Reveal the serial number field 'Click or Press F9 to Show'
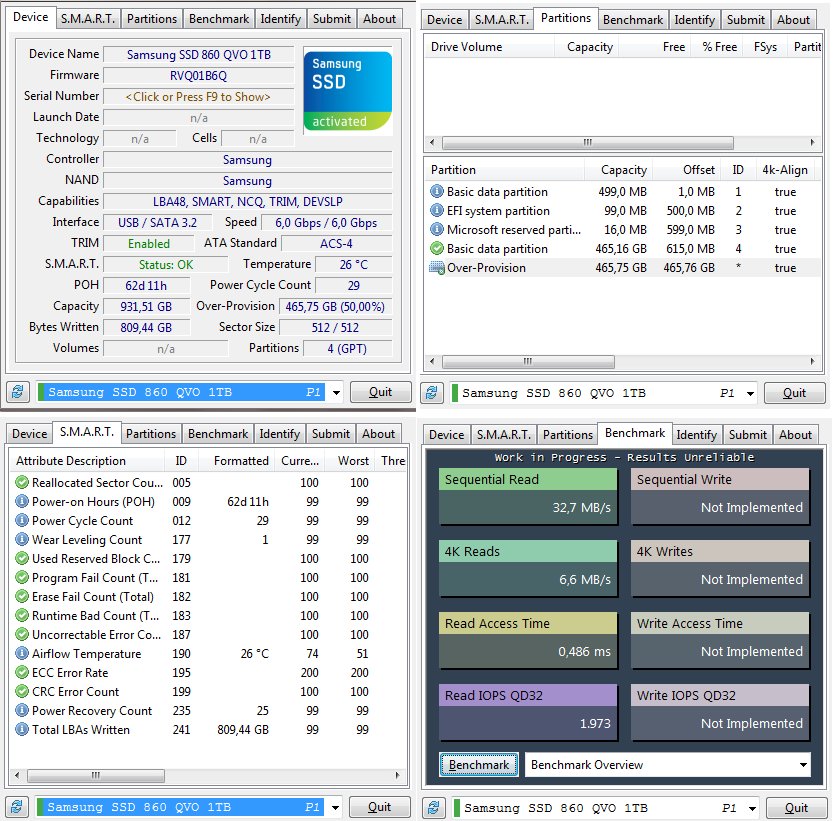Viewport: 833px width, 821px height. point(198,97)
